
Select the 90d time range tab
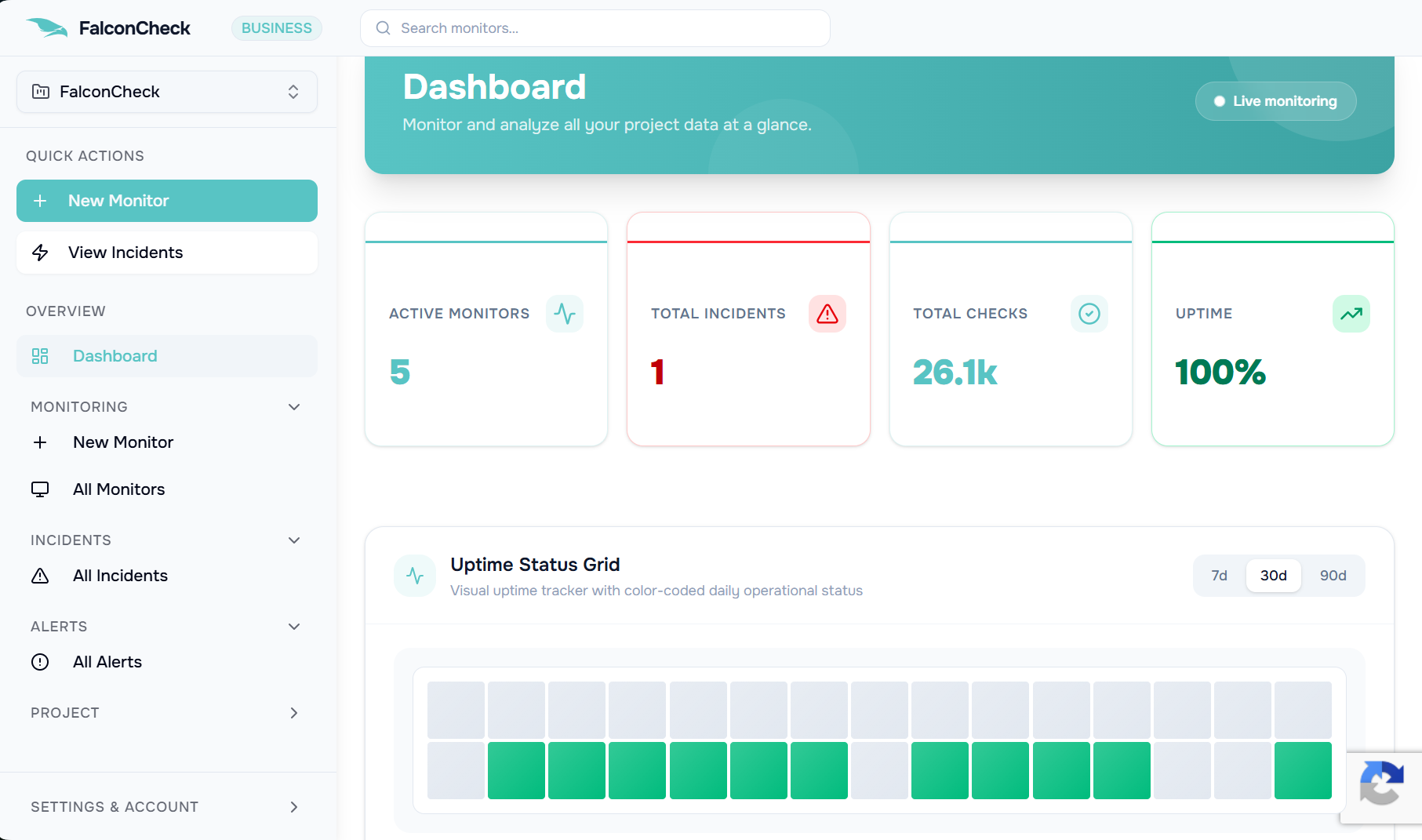click(x=1333, y=576)
